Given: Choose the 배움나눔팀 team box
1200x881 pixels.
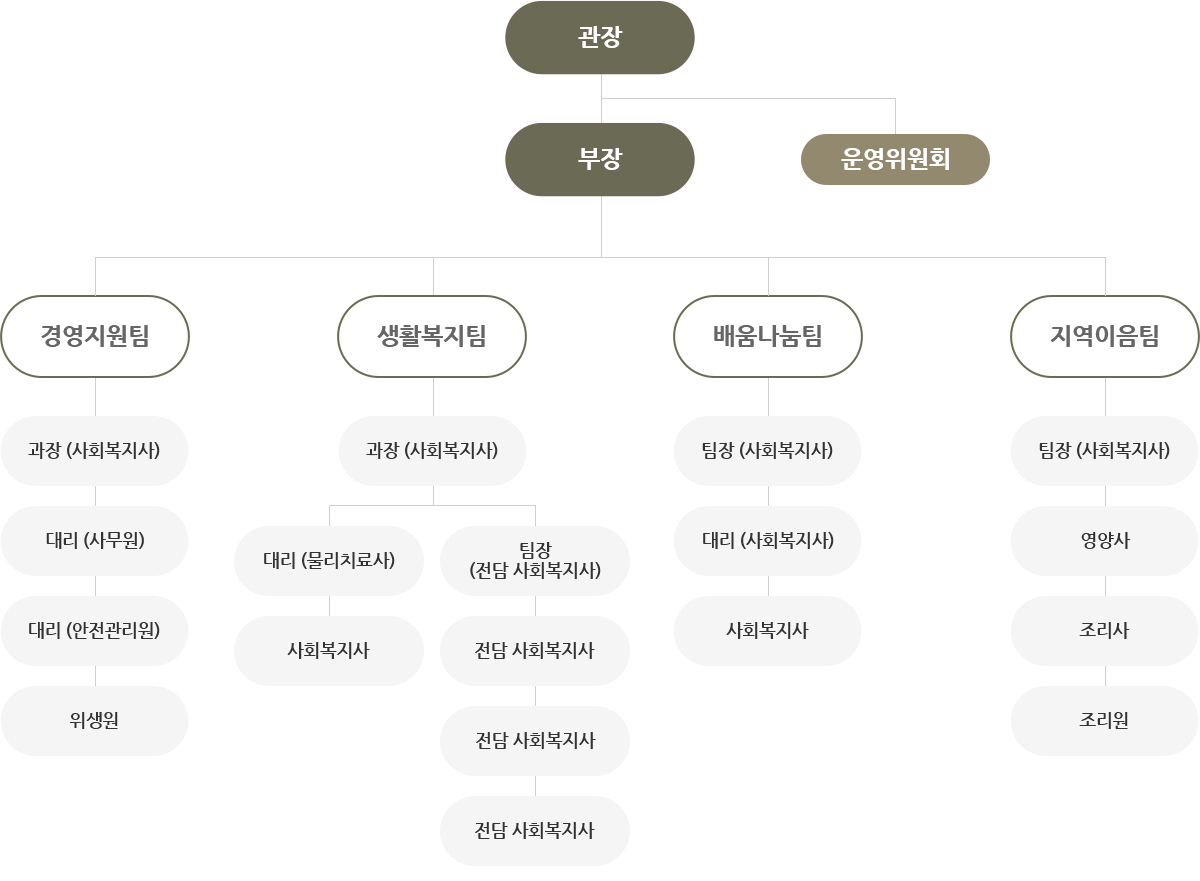Looking at the screenshot, I should coord(768,336).
